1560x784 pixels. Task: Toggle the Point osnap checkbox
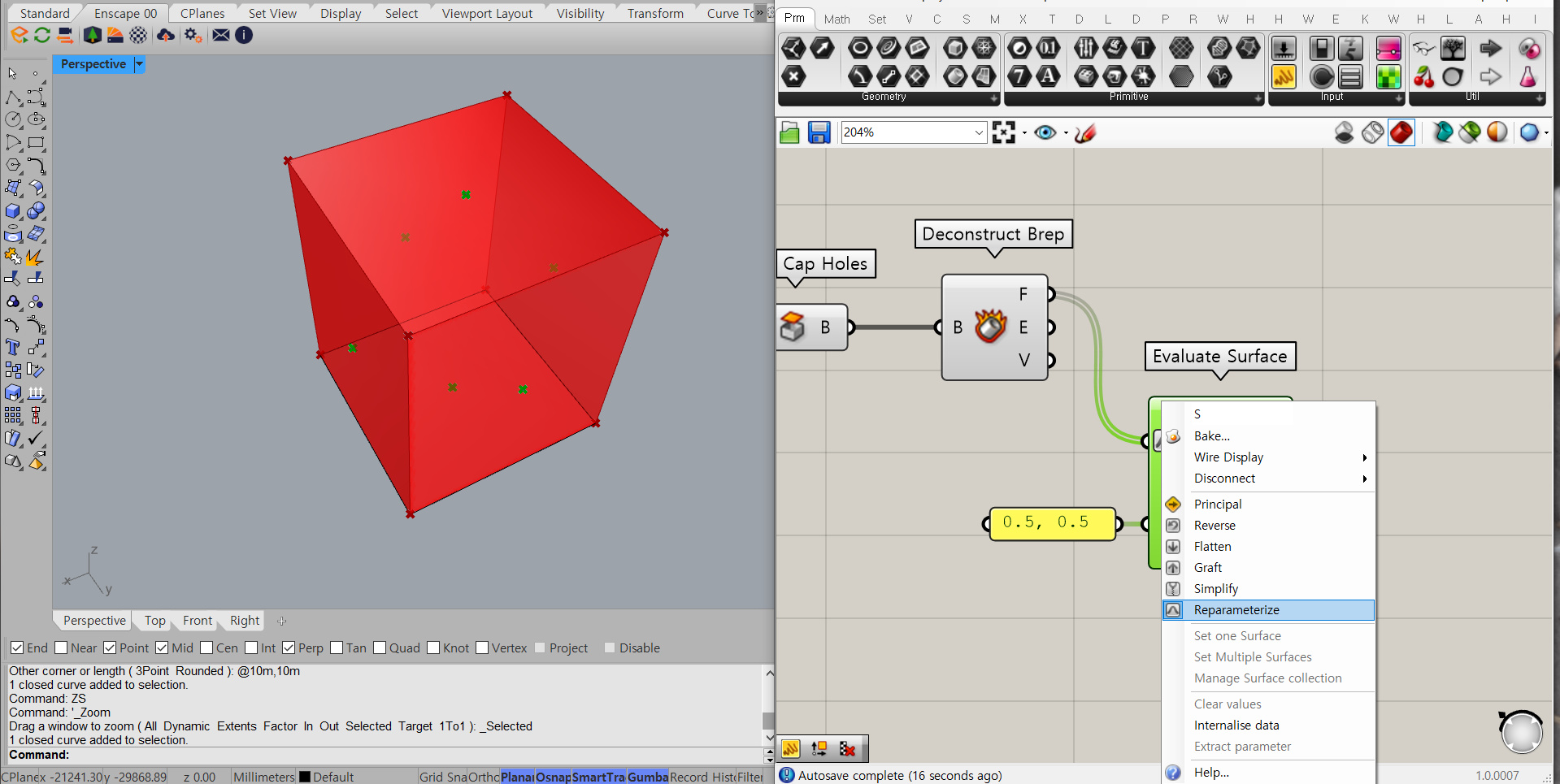[110, 648]
